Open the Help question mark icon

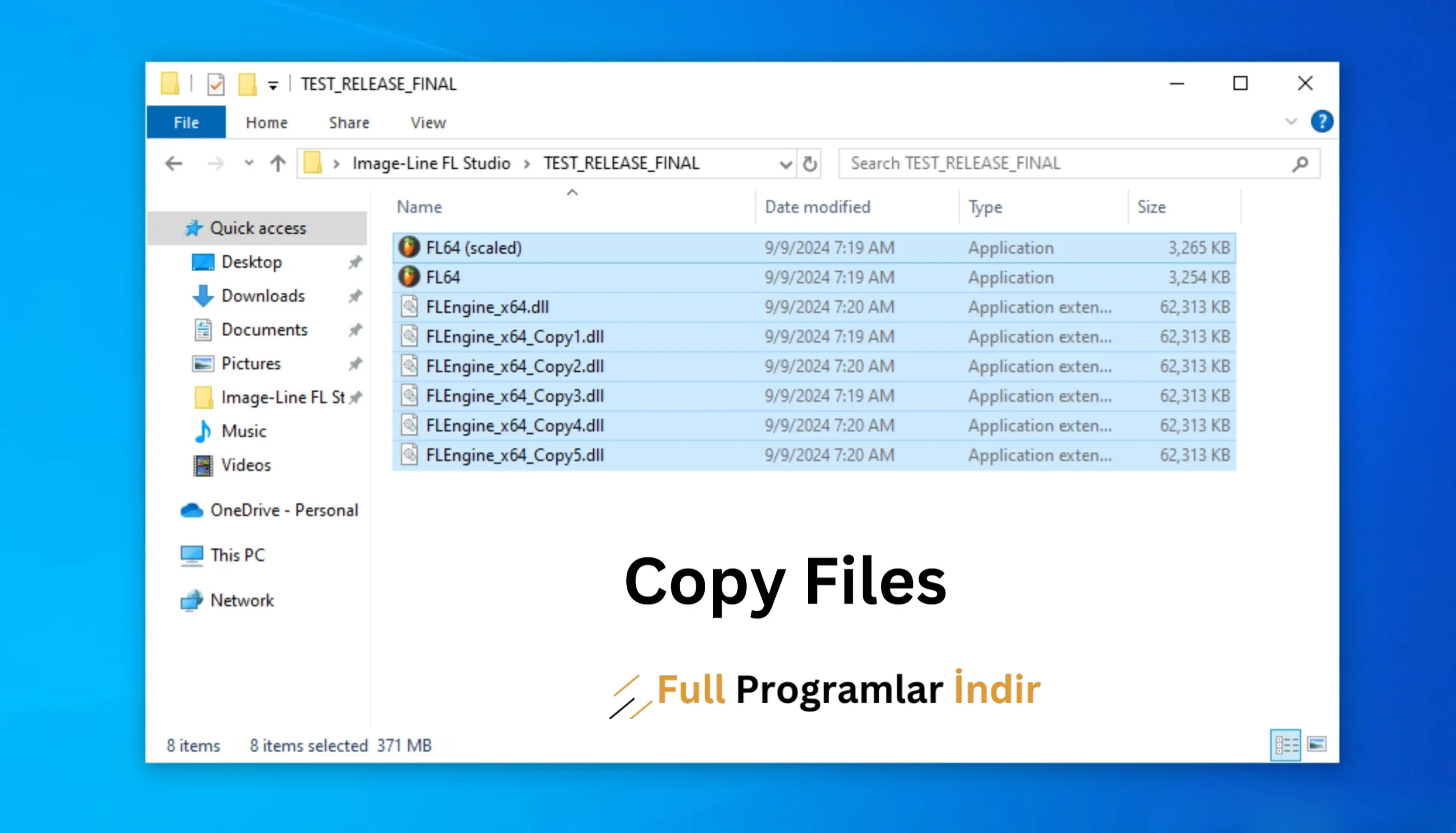pyautogui.click(x=1322, y=121)
